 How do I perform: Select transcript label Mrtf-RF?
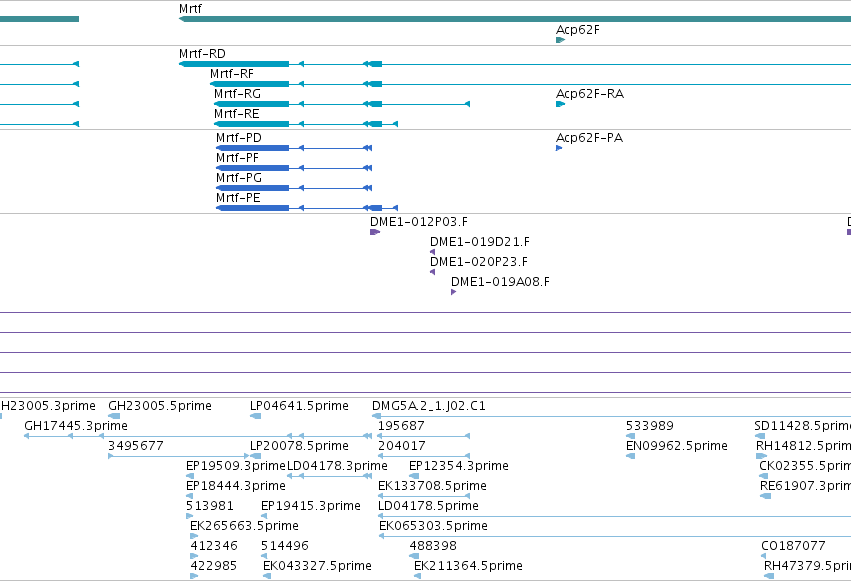tap(232, 74)
